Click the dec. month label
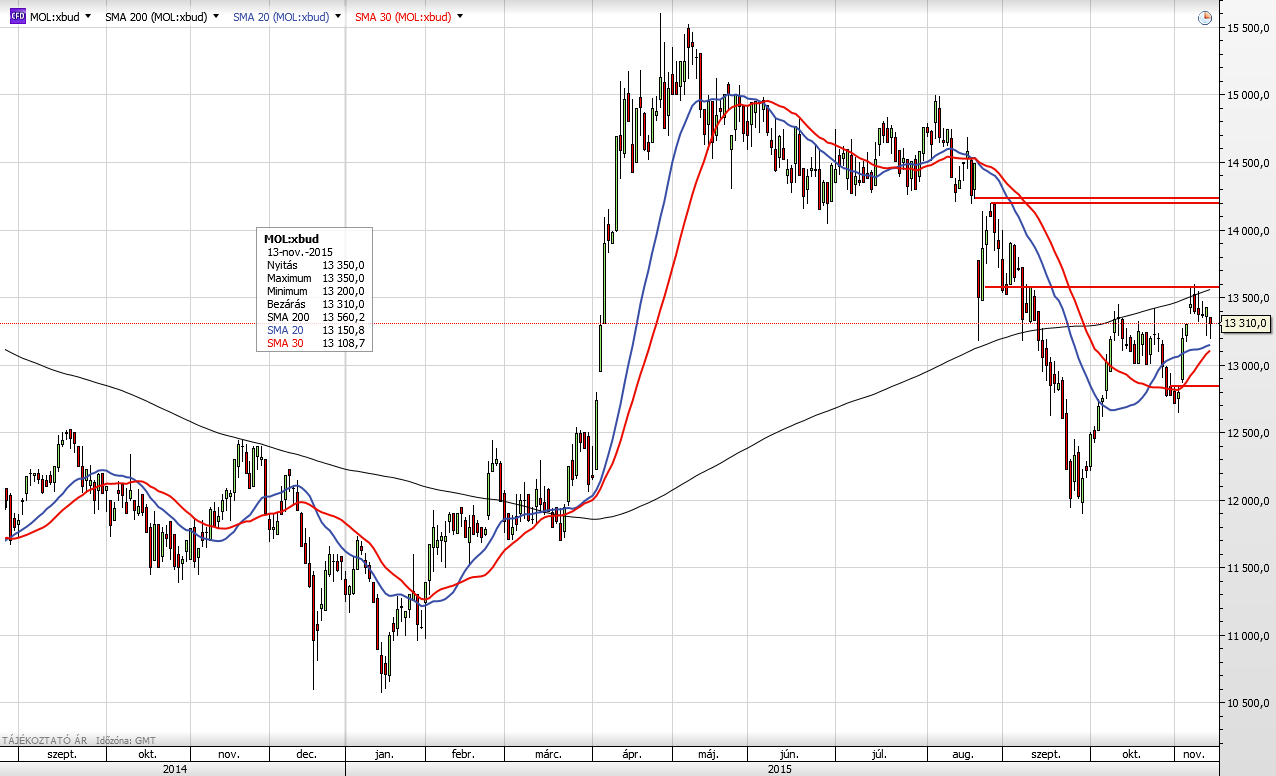 (x=306, y=754)
